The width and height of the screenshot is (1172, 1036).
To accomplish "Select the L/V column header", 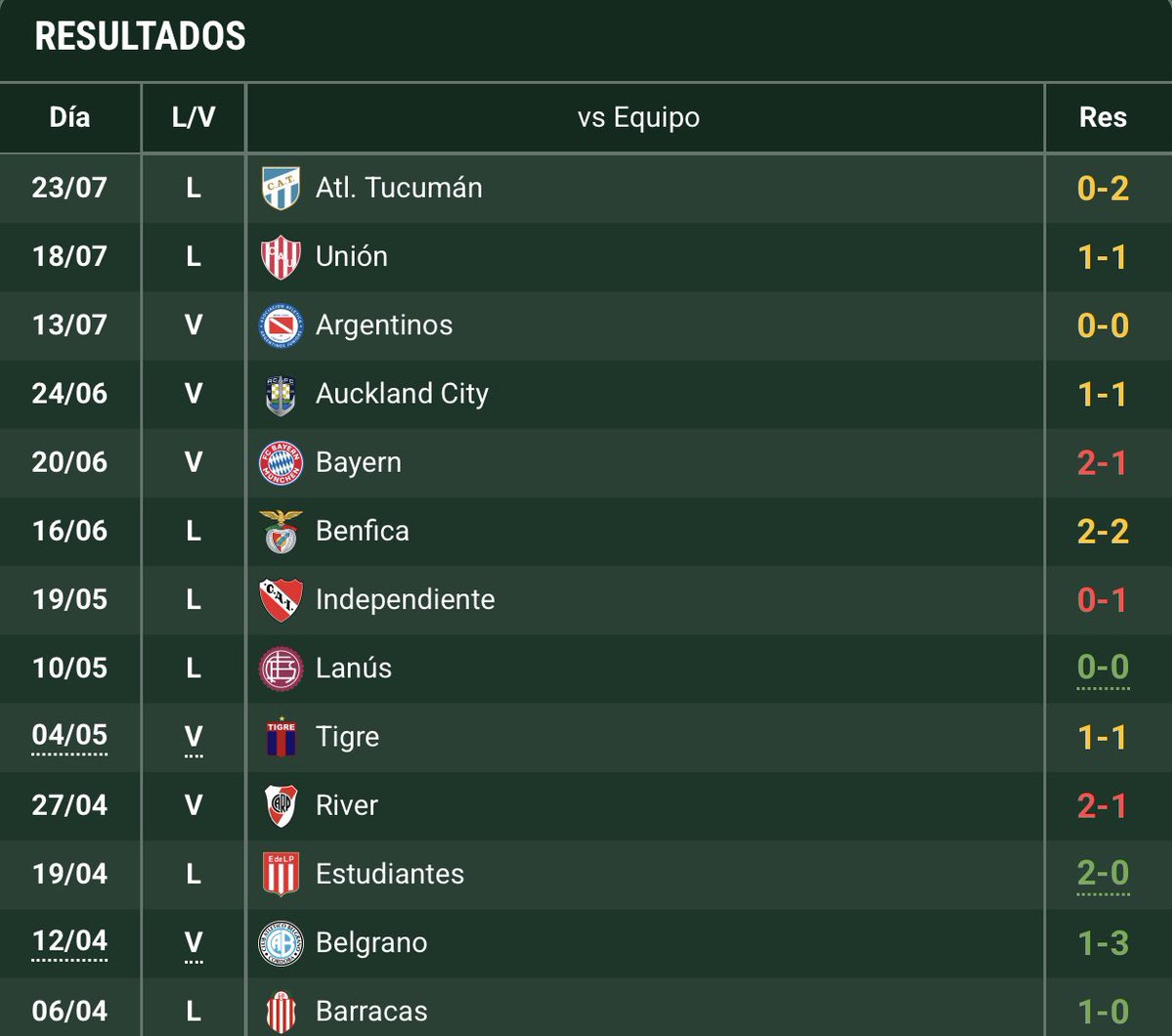I will pyautogui.click(x=194, y=117).
